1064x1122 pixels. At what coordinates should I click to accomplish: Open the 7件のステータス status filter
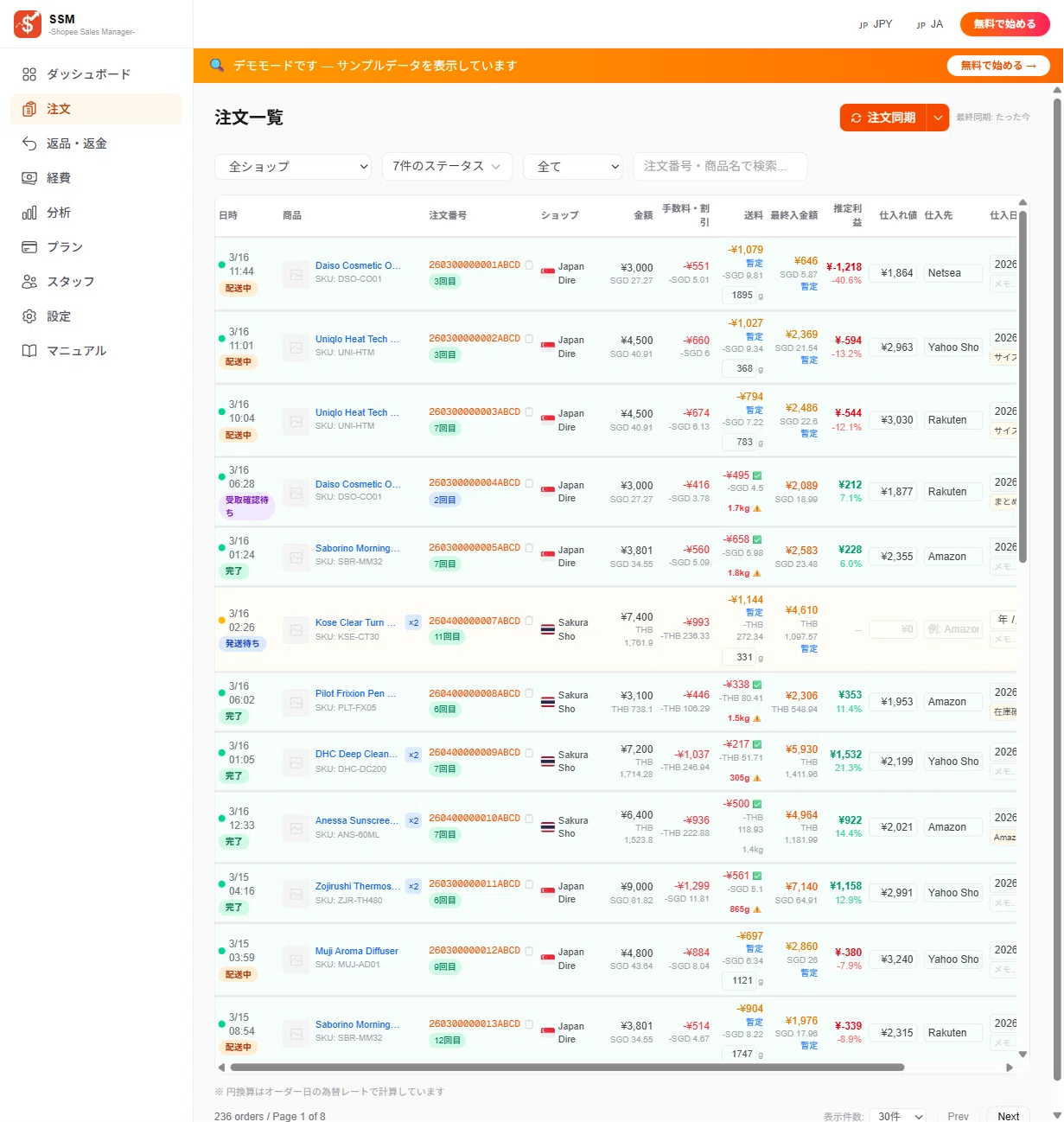[x=447, y=167]
